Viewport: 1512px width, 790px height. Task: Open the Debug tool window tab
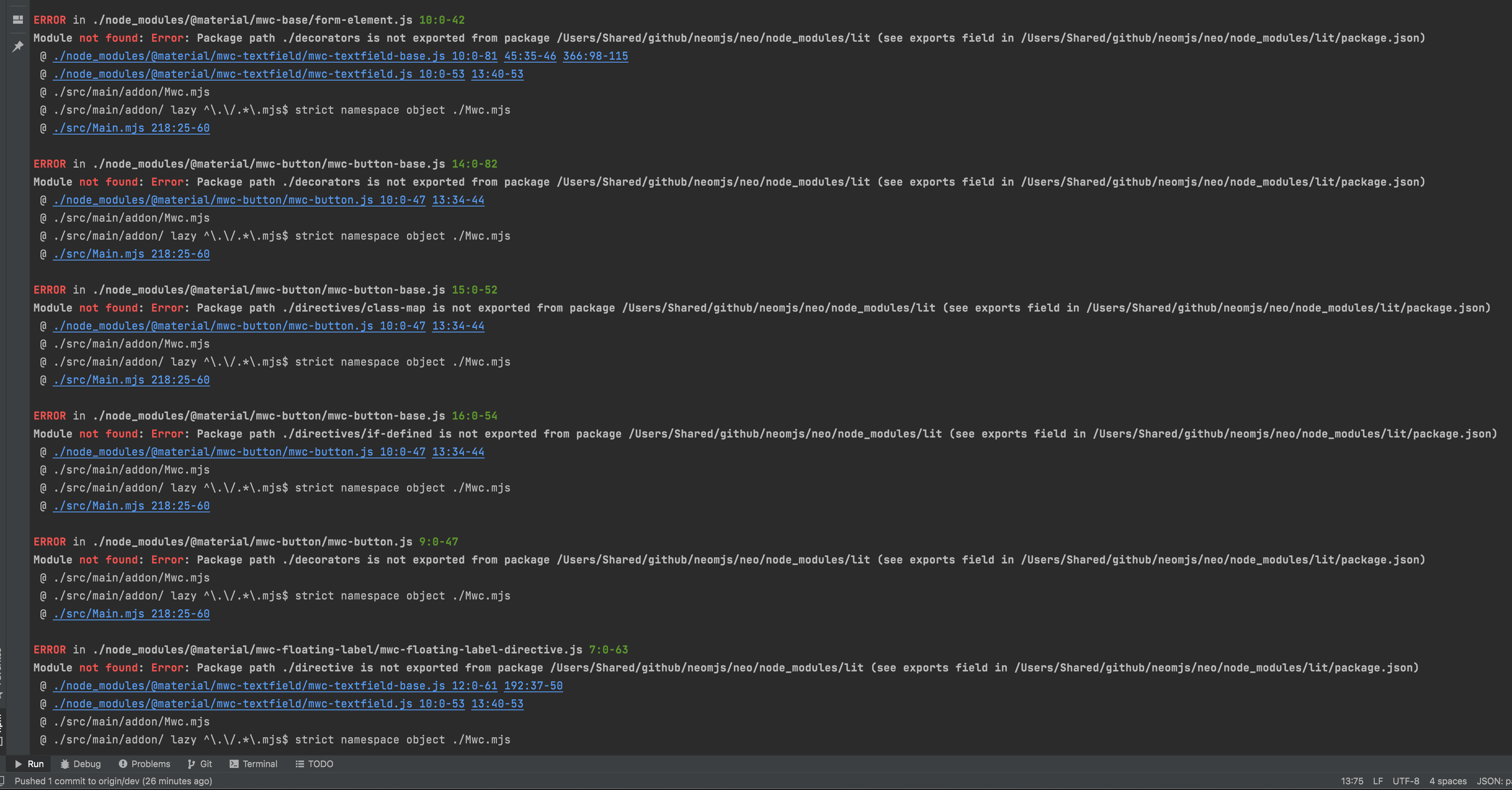coord(81,763)
